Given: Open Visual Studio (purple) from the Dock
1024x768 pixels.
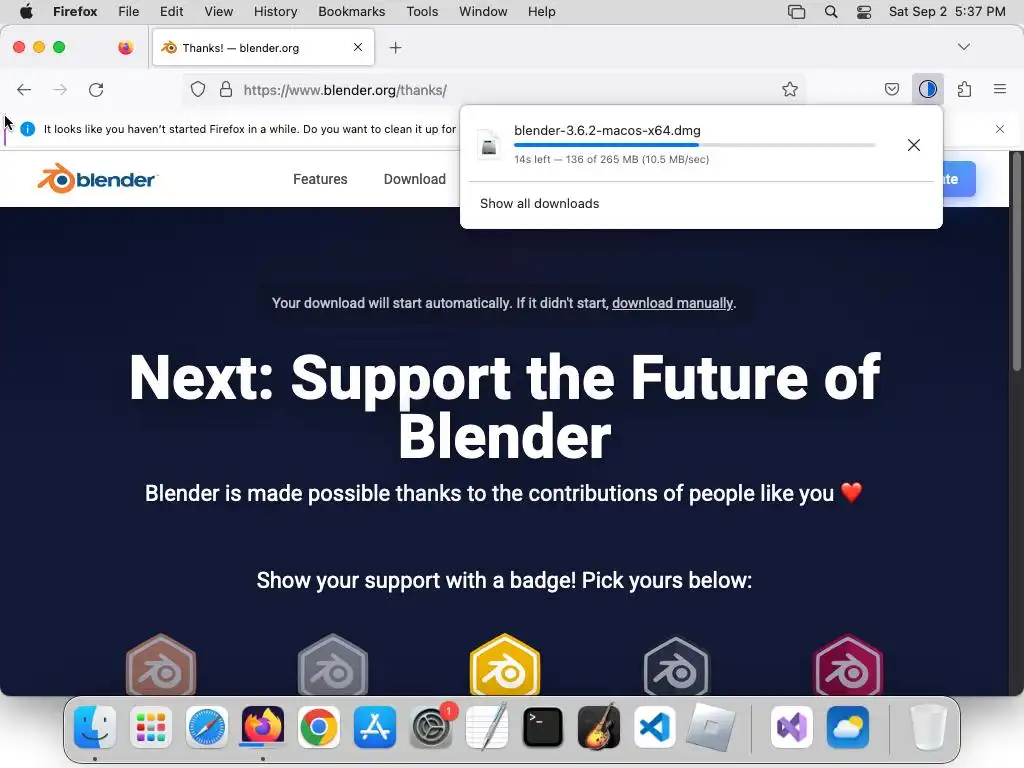Looking at the screenshot, I should coord(792,727).
